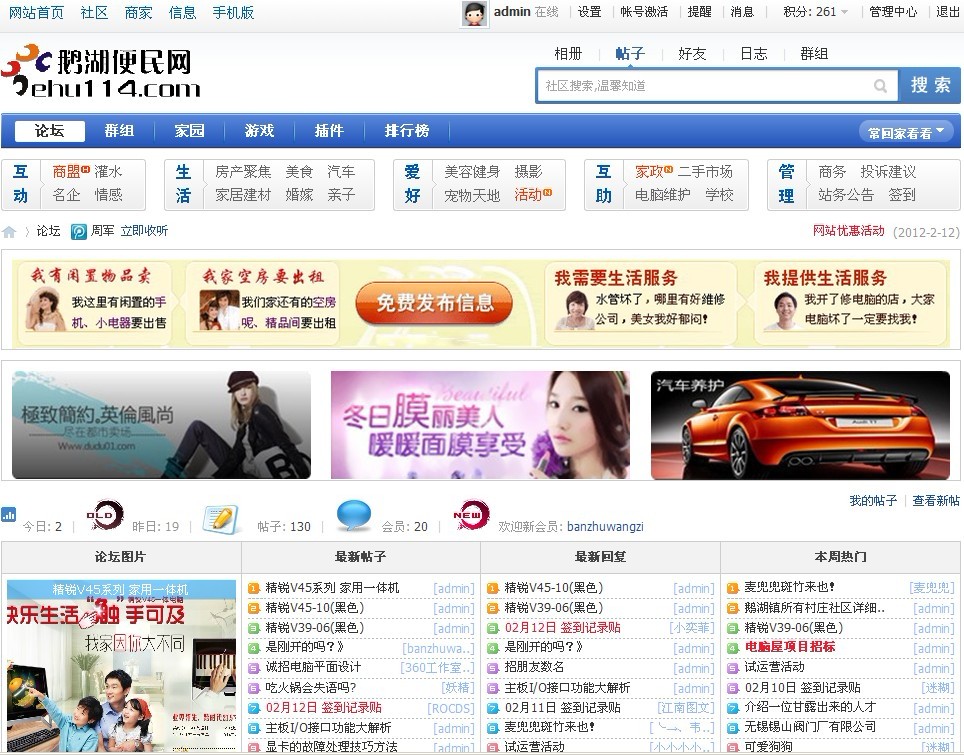Viewport: 964px width, 755px height.
Task: Open the 设置 link
Action: 589,12
